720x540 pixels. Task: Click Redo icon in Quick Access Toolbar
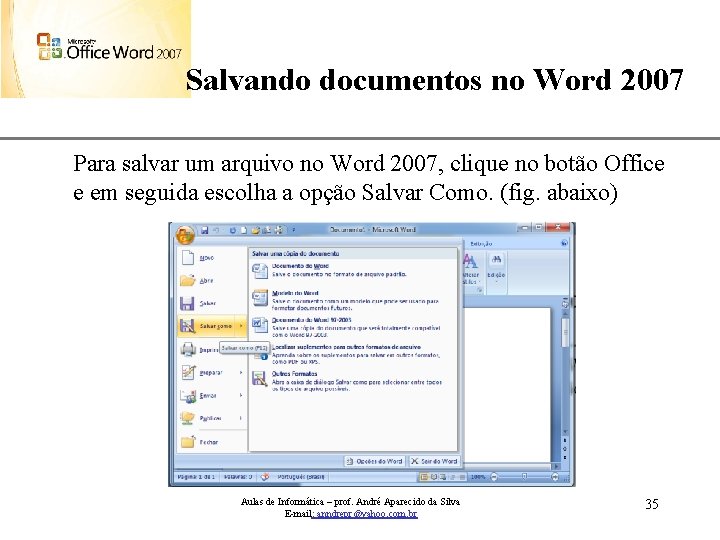click(x=233, y=230)
